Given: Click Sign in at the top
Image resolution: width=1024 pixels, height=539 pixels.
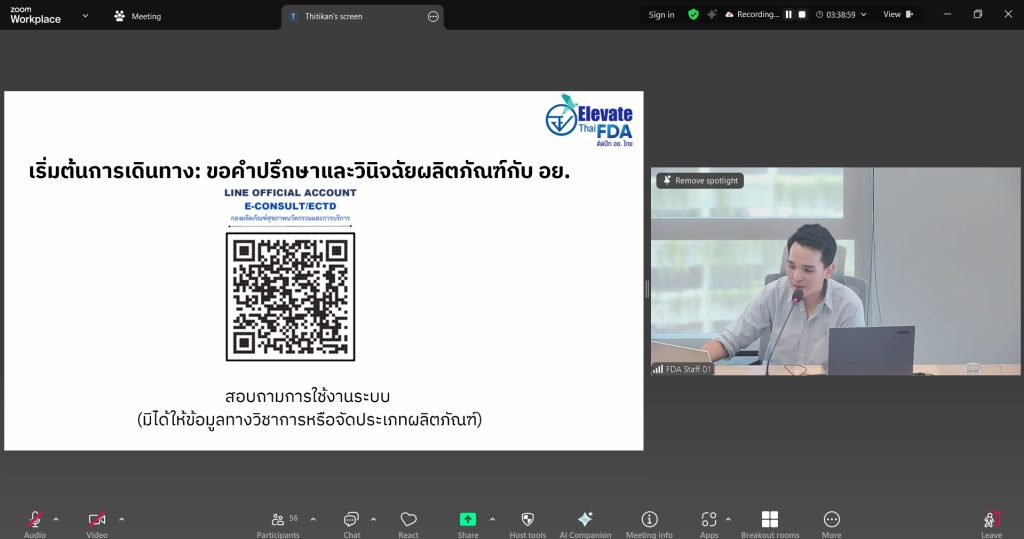Looking at the screenshot, I should click(661, 14).
